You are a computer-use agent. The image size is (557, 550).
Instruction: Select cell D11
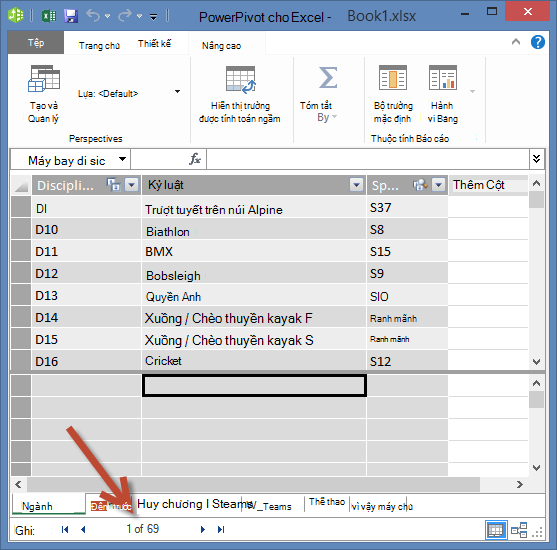(x=86, y=252)
